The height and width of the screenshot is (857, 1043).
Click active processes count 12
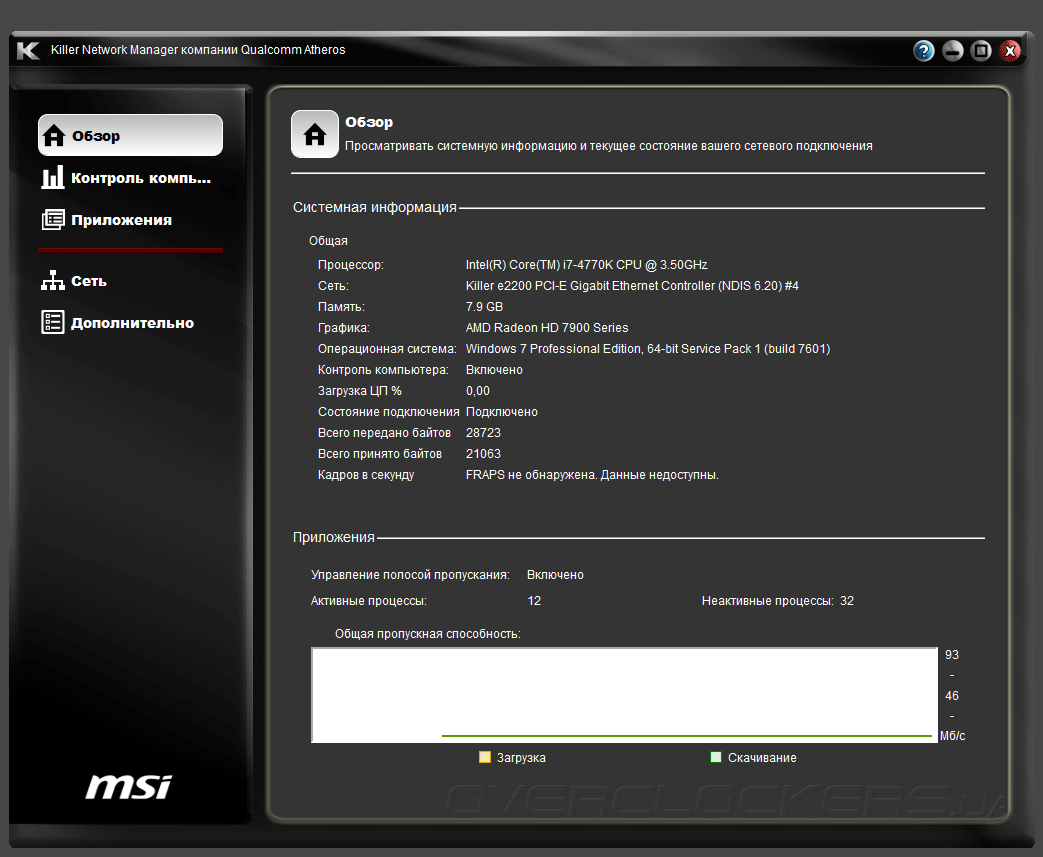(534, 601)
